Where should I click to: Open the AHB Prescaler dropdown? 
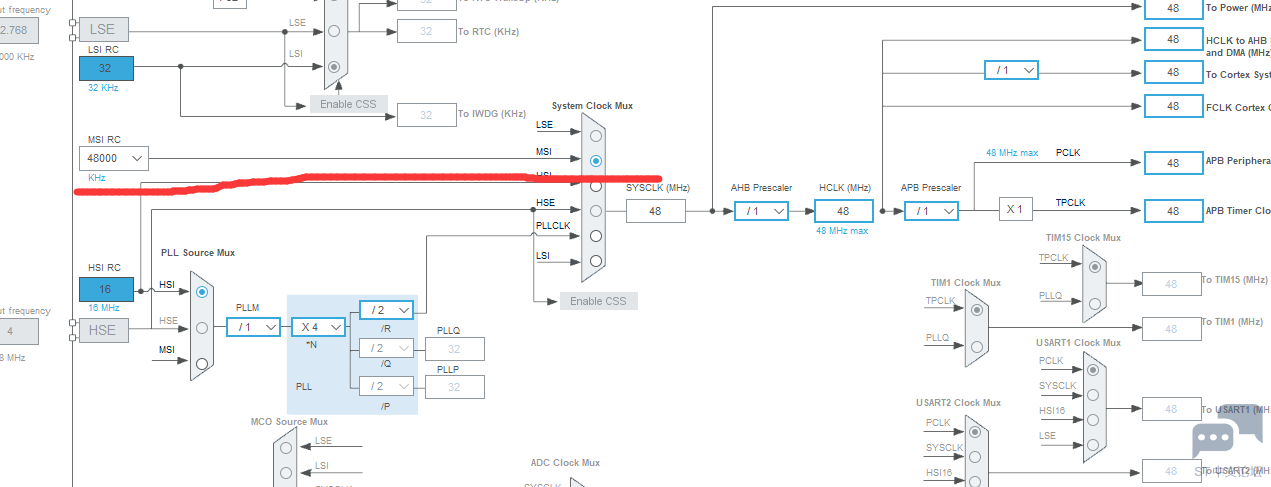[x=761, y=211]
